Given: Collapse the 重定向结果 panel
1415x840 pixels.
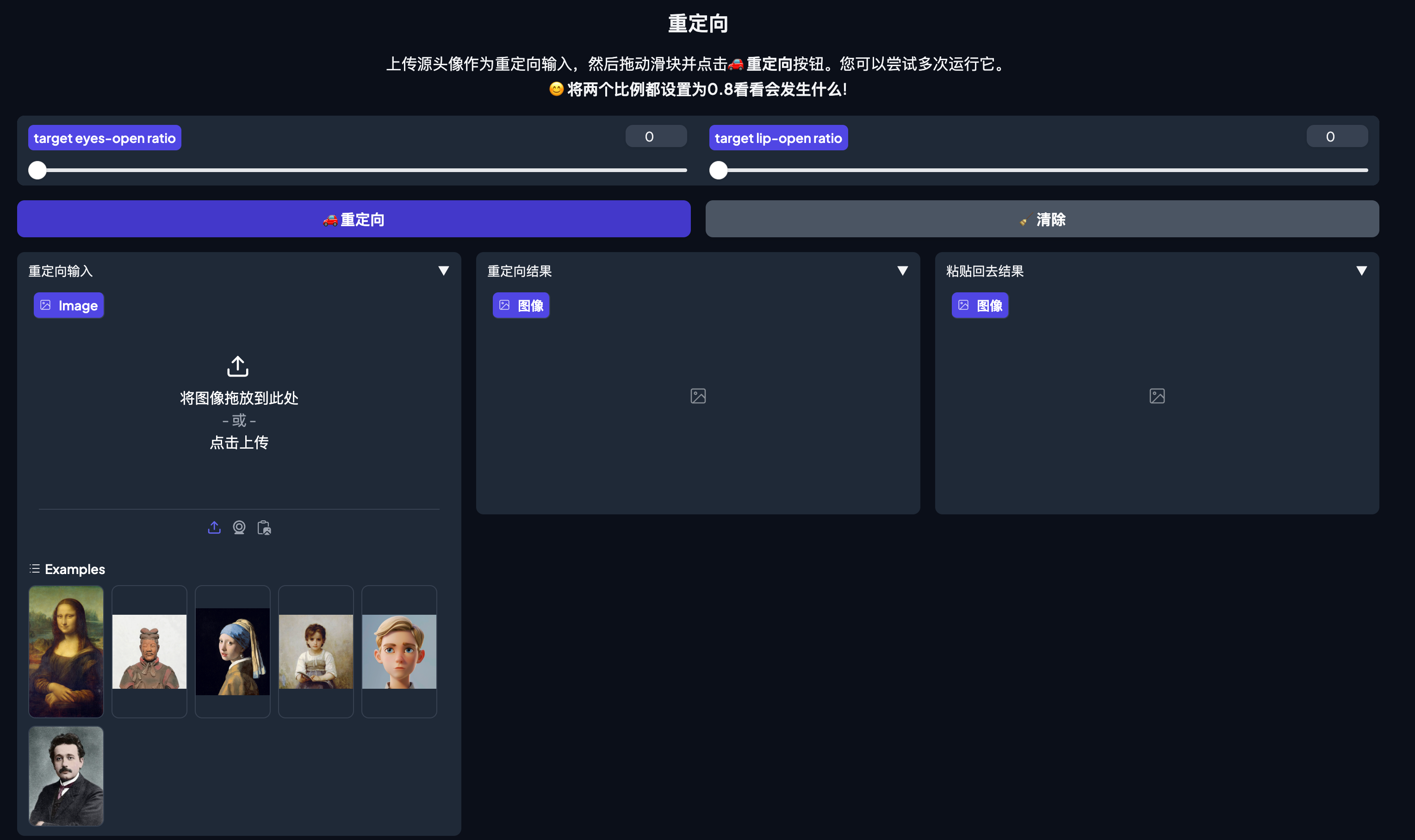Looking at the screenshot, I should [903, 271].
